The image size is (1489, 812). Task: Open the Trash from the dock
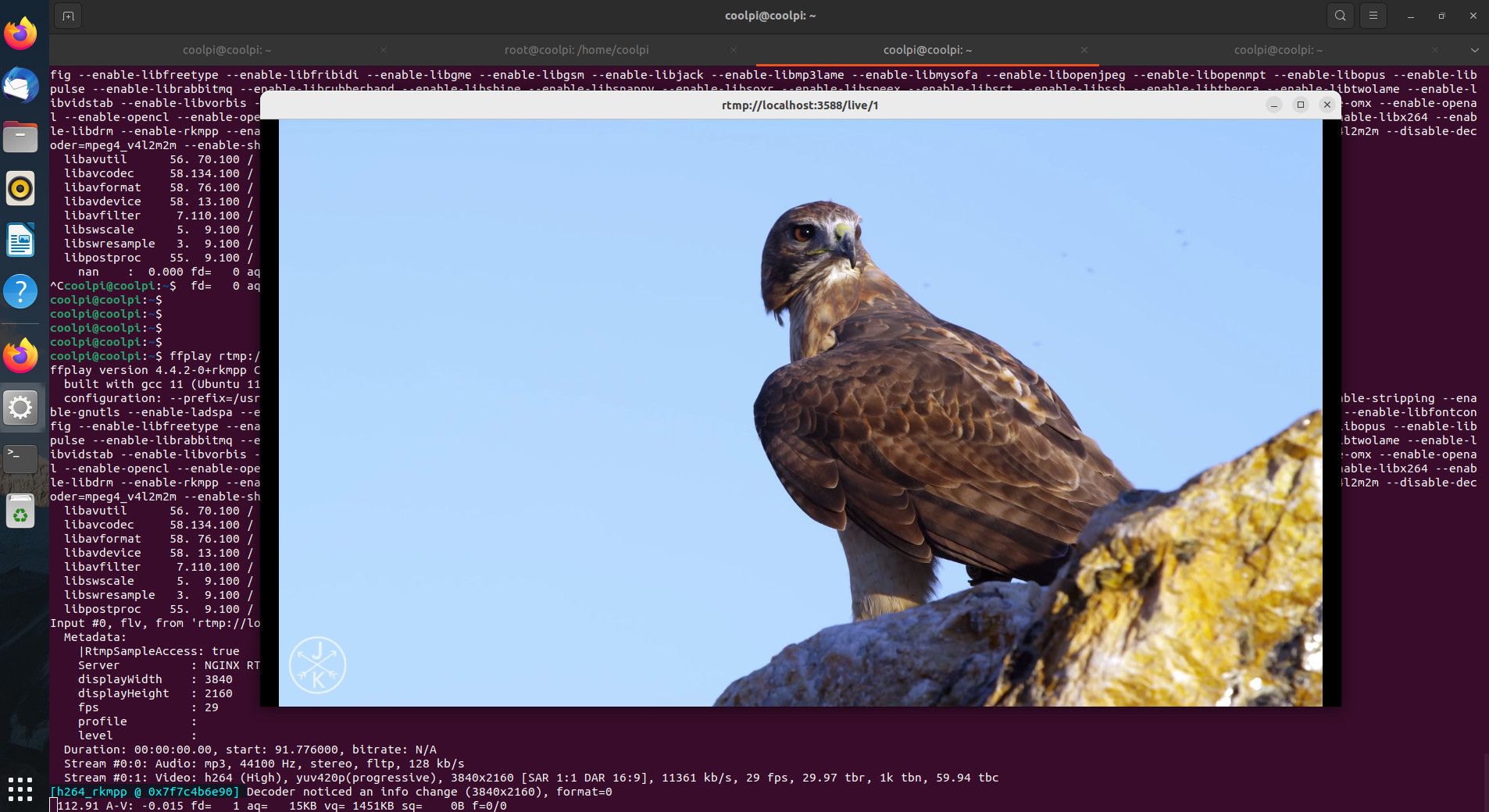pos(20,511)
